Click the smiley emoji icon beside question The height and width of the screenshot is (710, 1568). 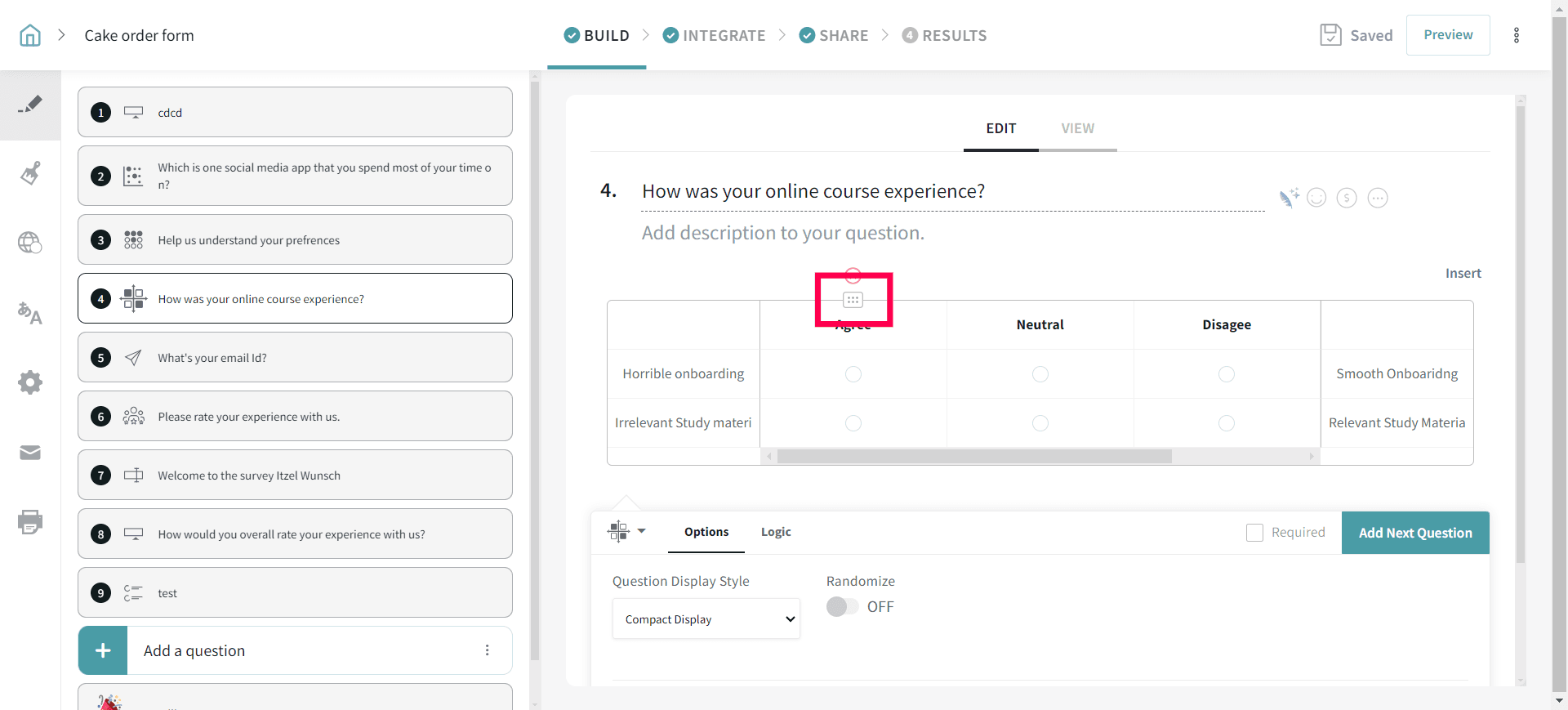tap(1316, 198)
